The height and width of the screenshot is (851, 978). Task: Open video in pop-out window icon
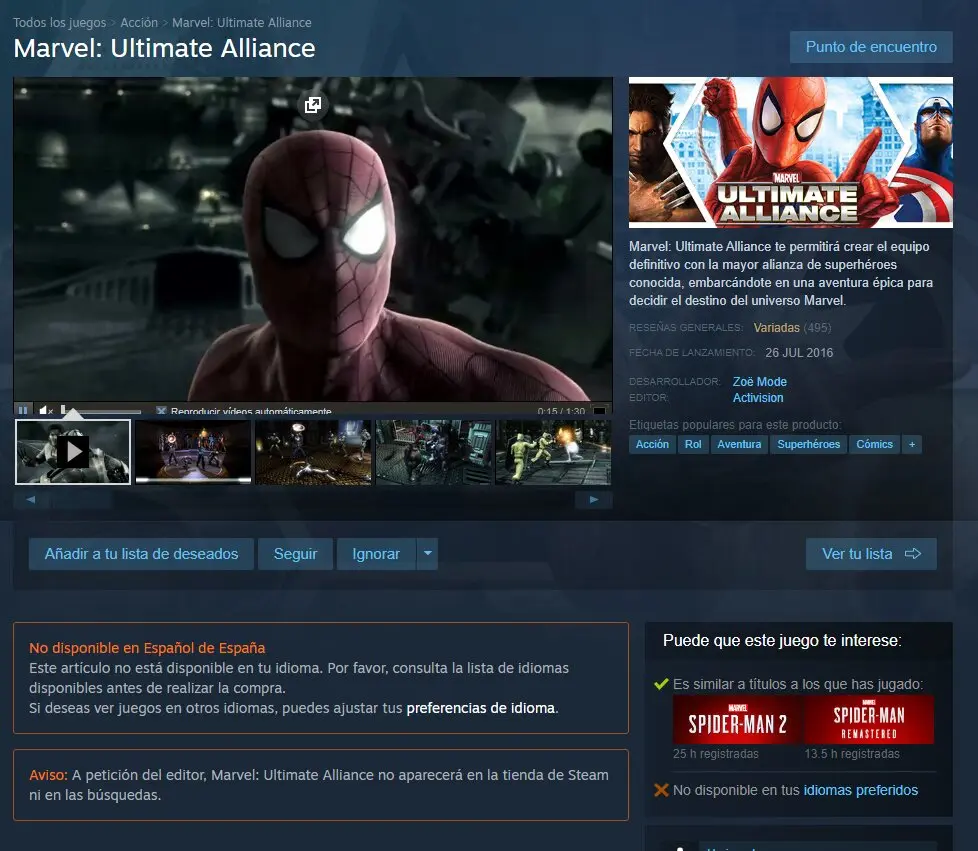312,105
